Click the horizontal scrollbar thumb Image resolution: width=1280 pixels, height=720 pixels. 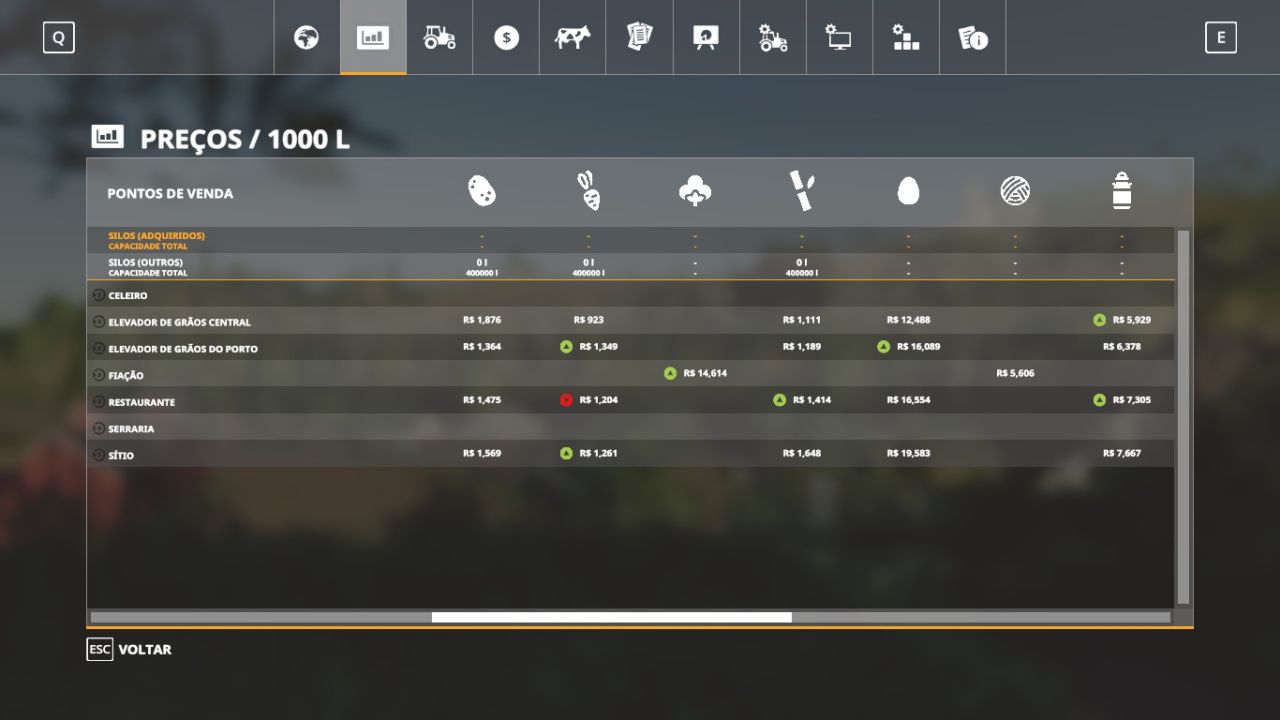pos(611,617)
